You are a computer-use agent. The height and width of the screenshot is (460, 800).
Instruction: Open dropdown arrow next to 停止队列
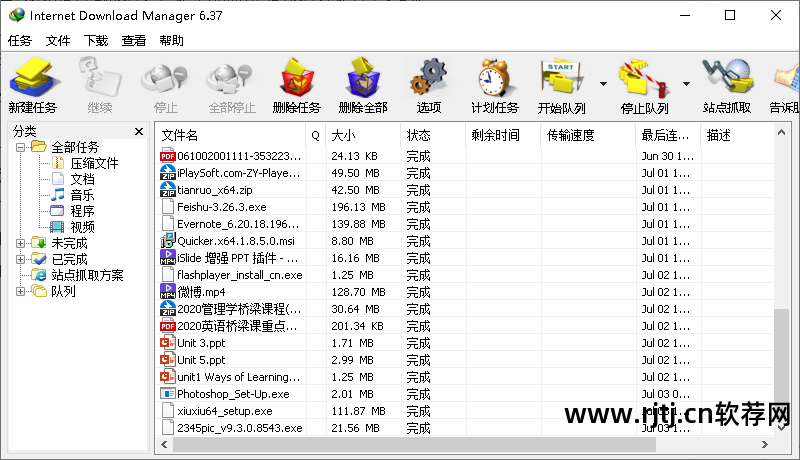tap(687, 84)
